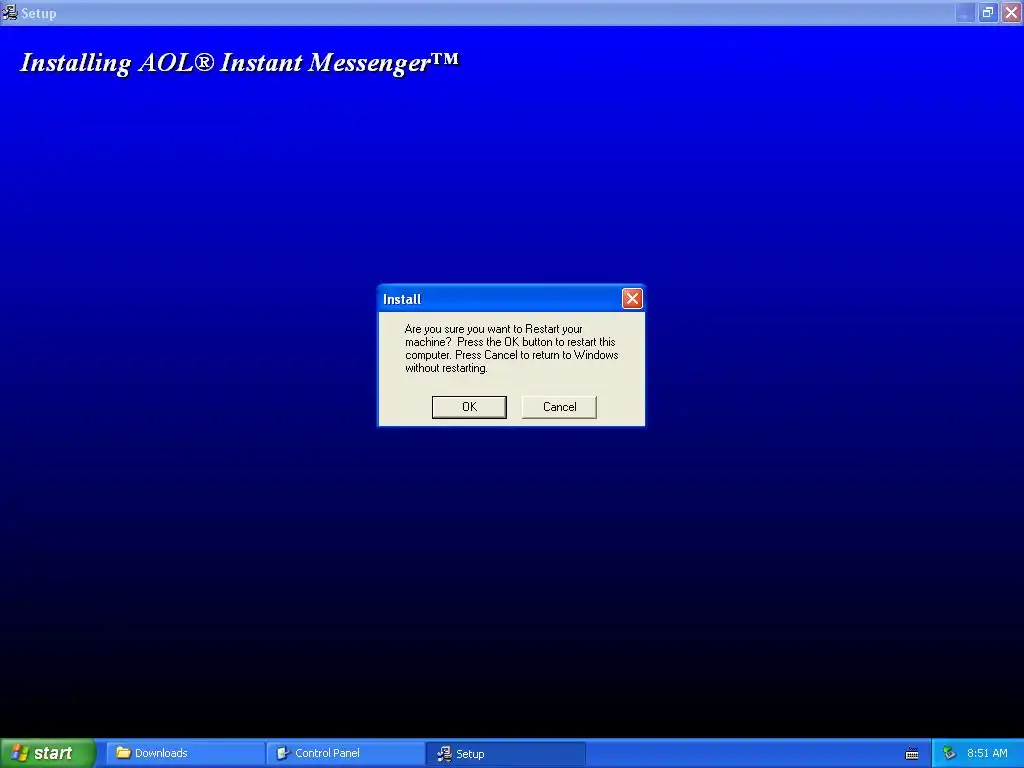
Task: Click Cancel to return to Windows
Action: click(559, 407)
